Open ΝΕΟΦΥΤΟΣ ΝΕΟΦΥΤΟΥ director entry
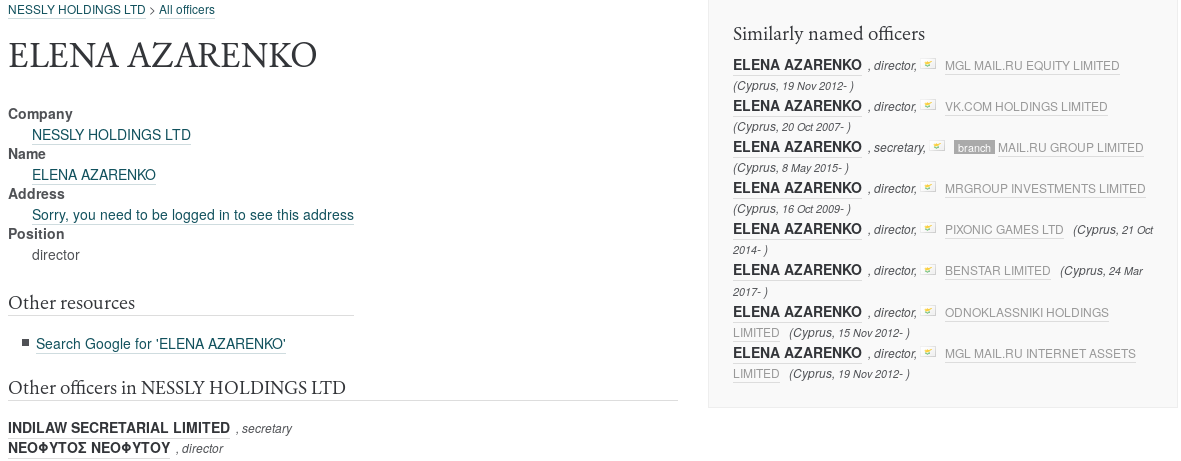The height and width of the screenshot is (461, 1181). (x=89, y=448)
